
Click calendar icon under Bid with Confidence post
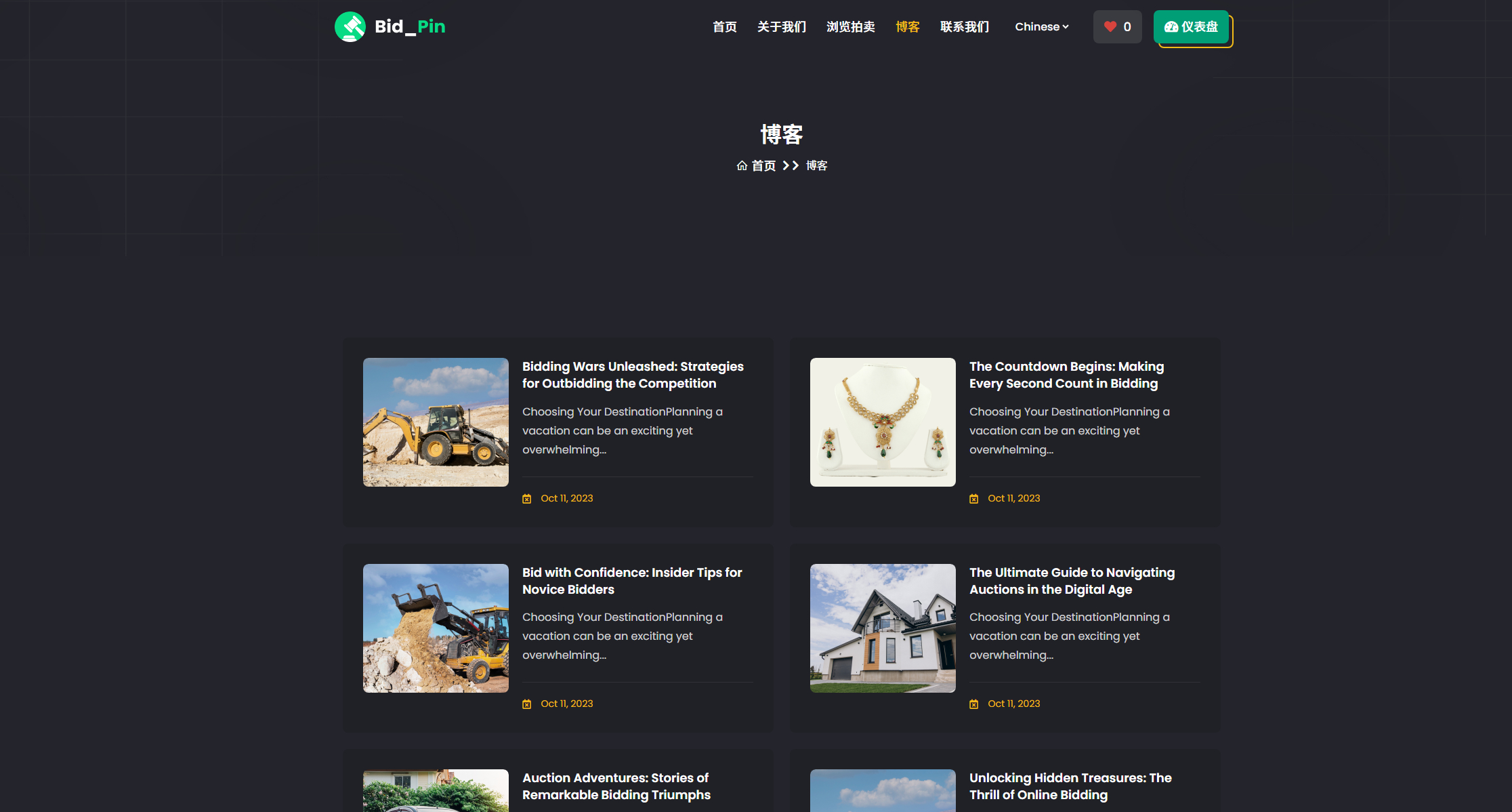[x=527, y=704]
